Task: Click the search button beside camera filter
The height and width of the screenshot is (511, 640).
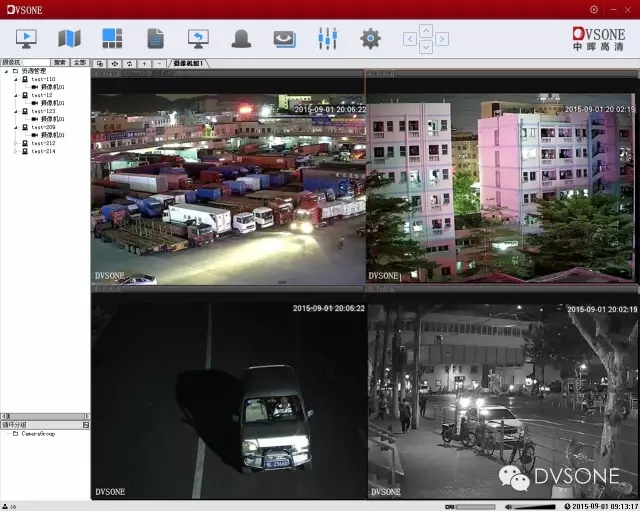Action: 60,63
